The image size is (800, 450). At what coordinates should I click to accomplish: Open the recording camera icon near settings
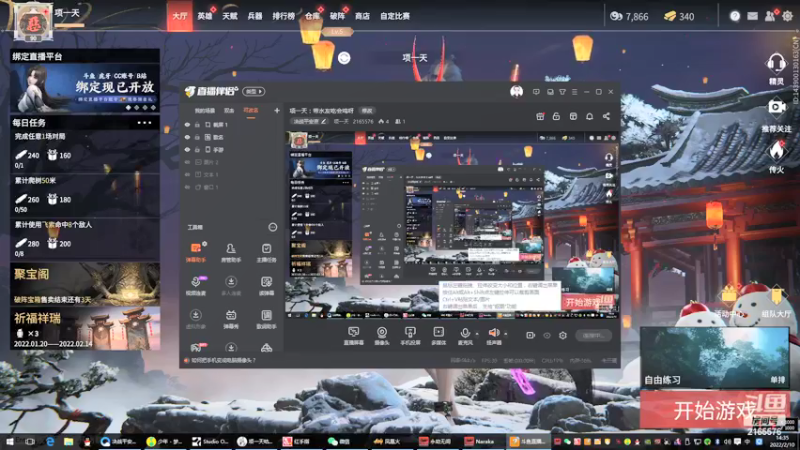point(531,335)
